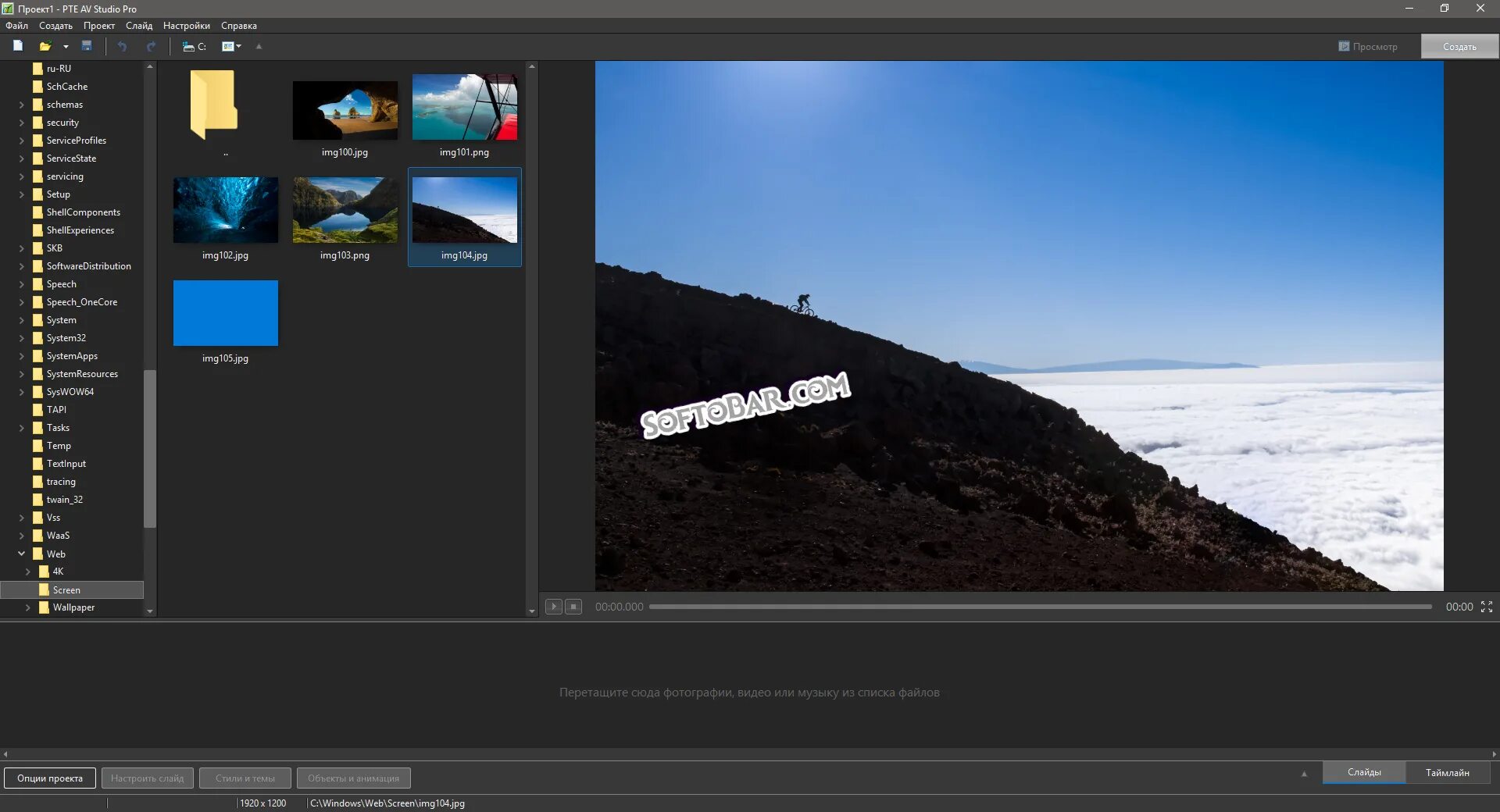Select the SysWOW64 folder
Image resolution: width=1500 pixels, height=812 pixels.
[70, 392]
